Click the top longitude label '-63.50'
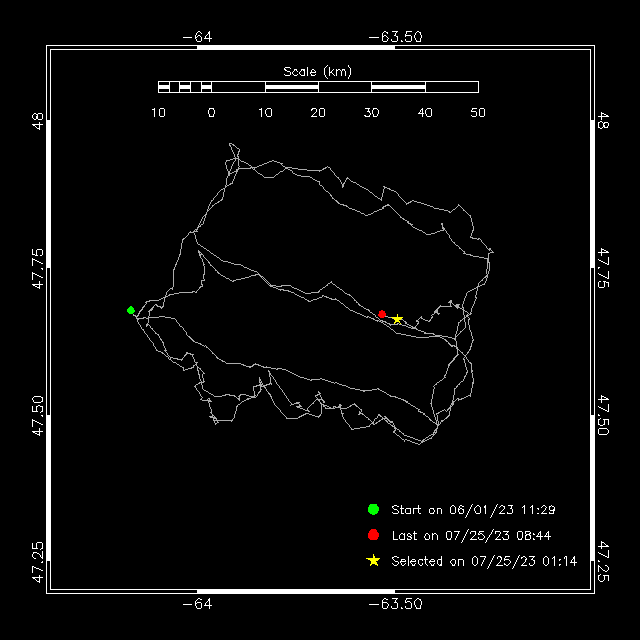The height and width of the screenshot is (640, 640). 395,37
